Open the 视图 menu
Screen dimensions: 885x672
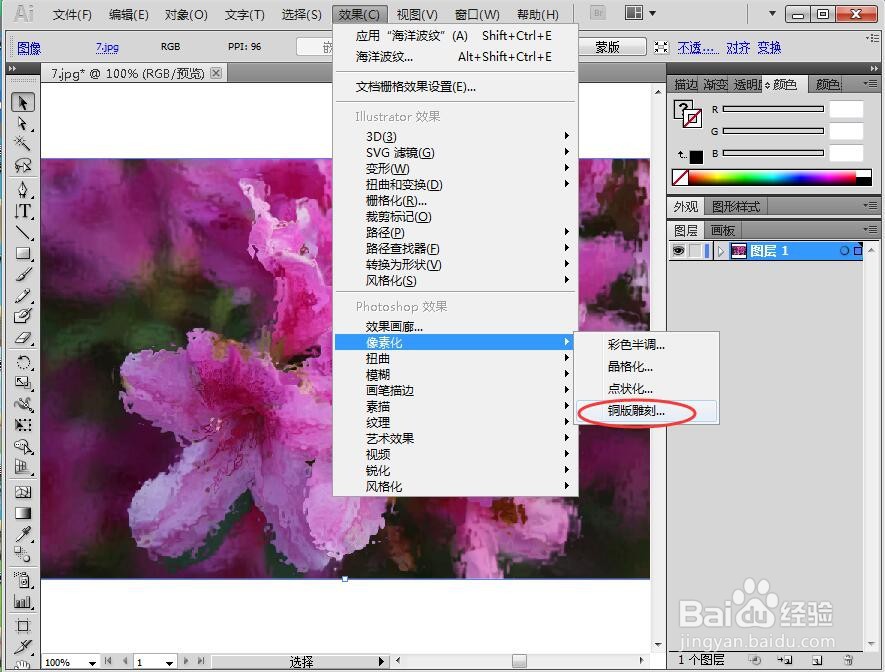[x=416, y=13]
